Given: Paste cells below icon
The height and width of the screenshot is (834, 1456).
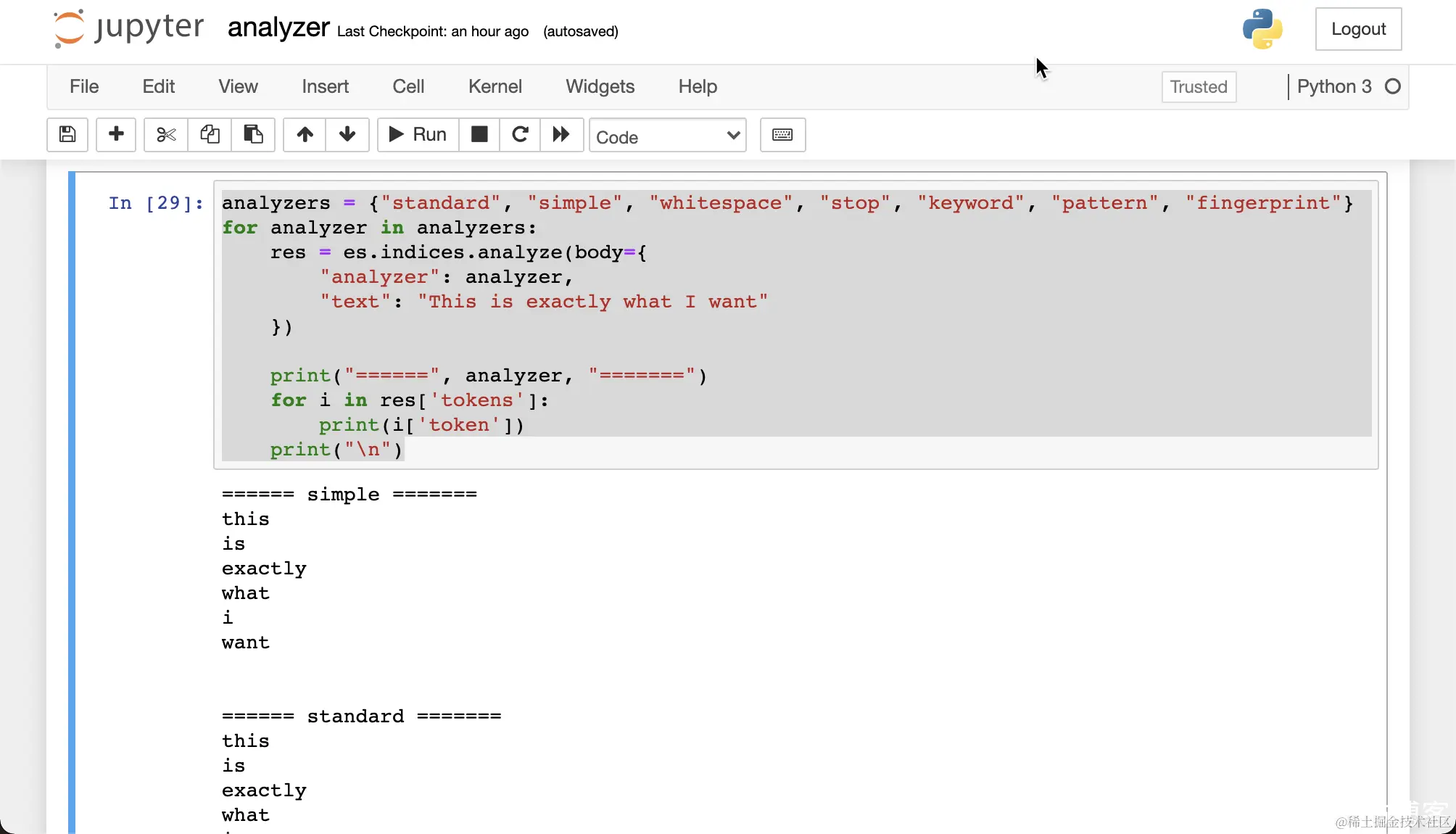Looking at the screenshot, I should pos(253,135).
